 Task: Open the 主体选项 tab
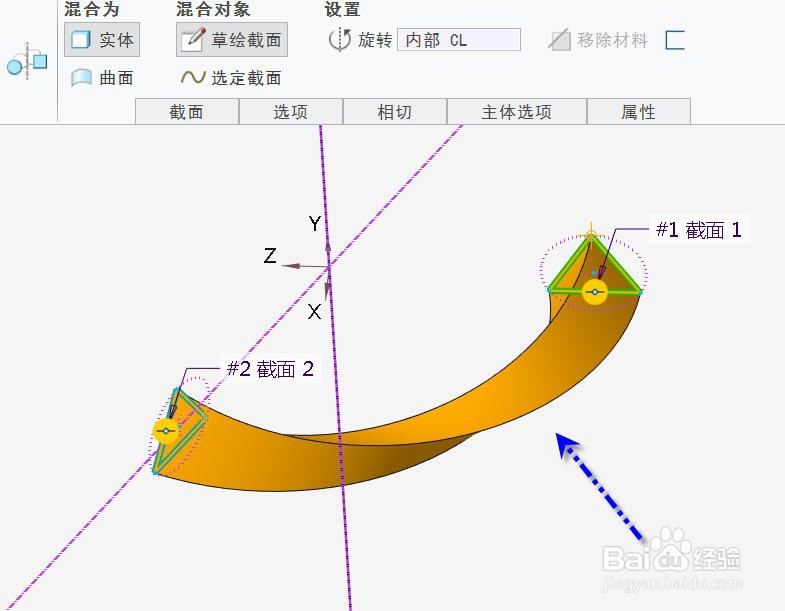click(517, 111)
